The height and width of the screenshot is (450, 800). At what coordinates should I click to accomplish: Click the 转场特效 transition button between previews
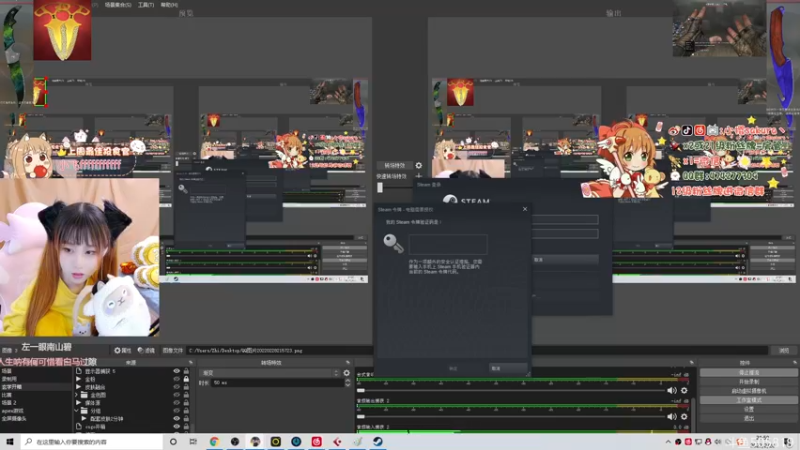coord(395,165)
